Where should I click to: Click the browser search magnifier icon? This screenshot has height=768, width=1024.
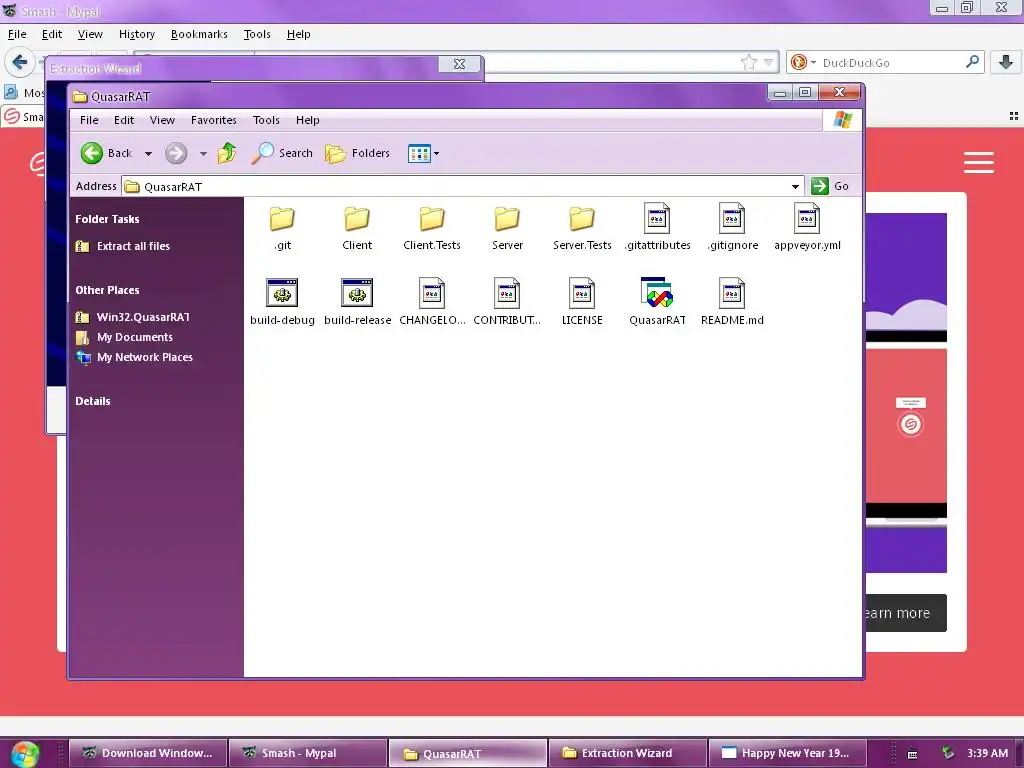point(972,62)
